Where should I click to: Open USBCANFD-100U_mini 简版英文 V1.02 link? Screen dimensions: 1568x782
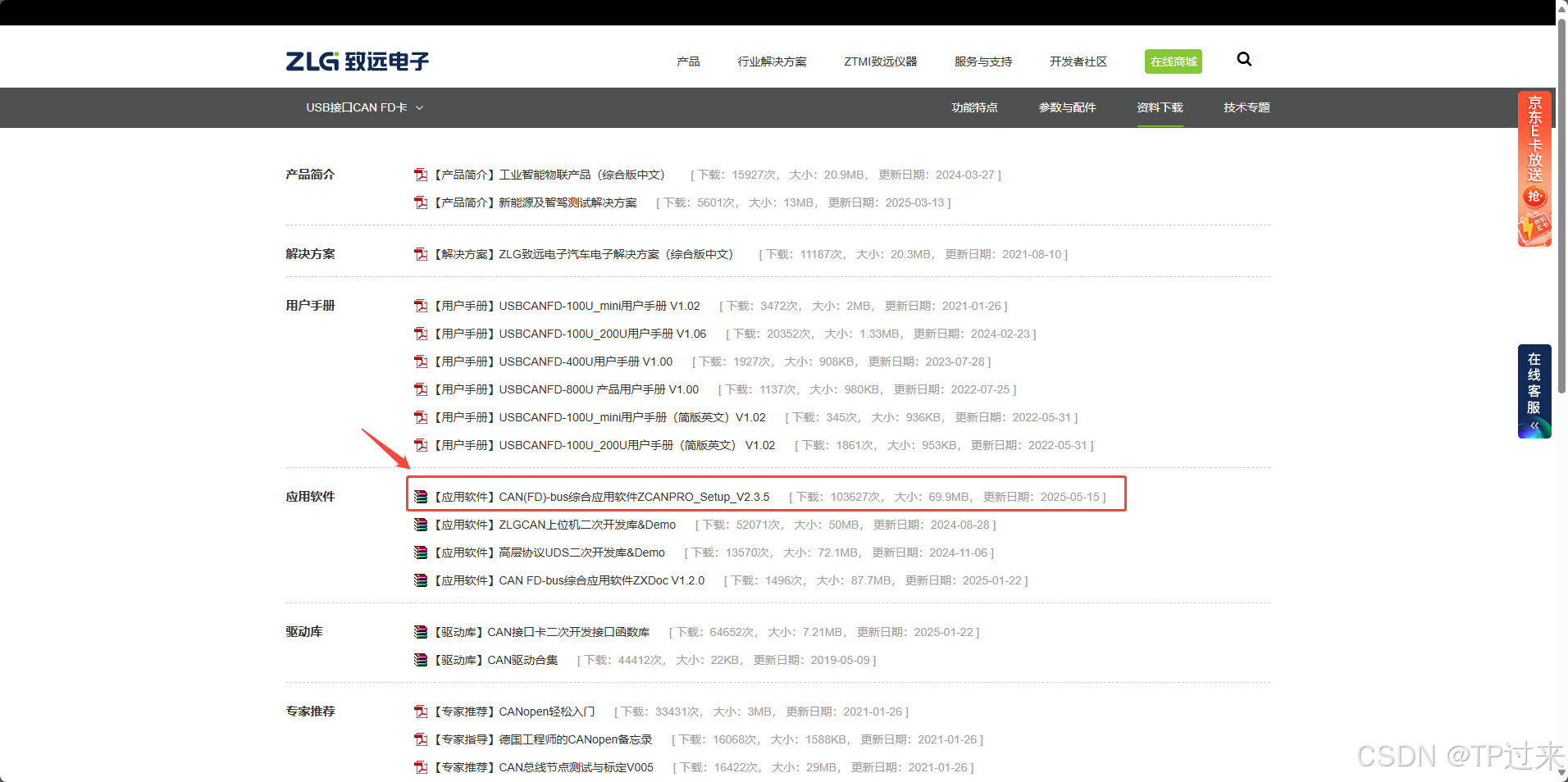[599, 417]
